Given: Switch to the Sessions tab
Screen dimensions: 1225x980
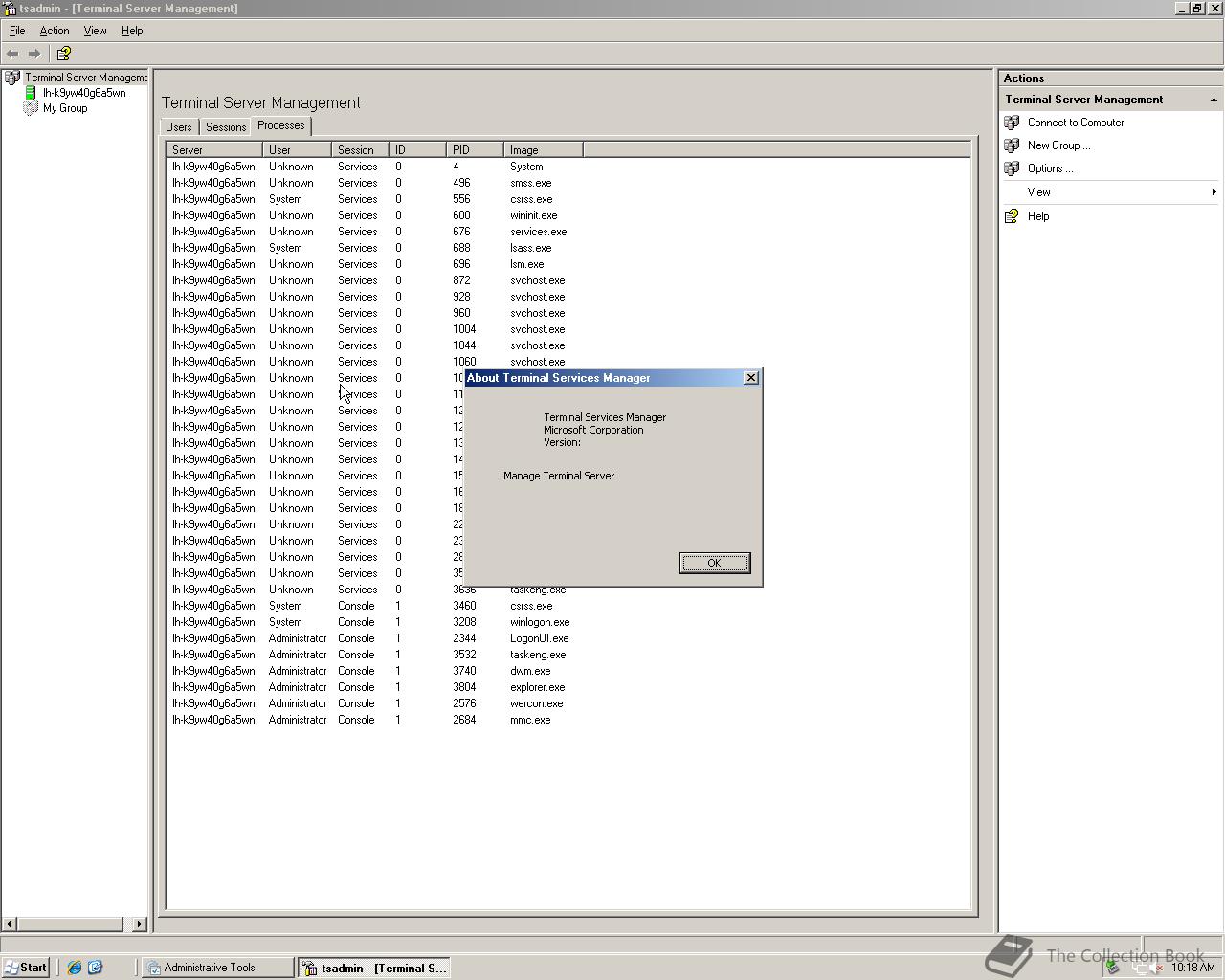Looking at the screenshot, I should pyautogui.click(x=226, y=127).
